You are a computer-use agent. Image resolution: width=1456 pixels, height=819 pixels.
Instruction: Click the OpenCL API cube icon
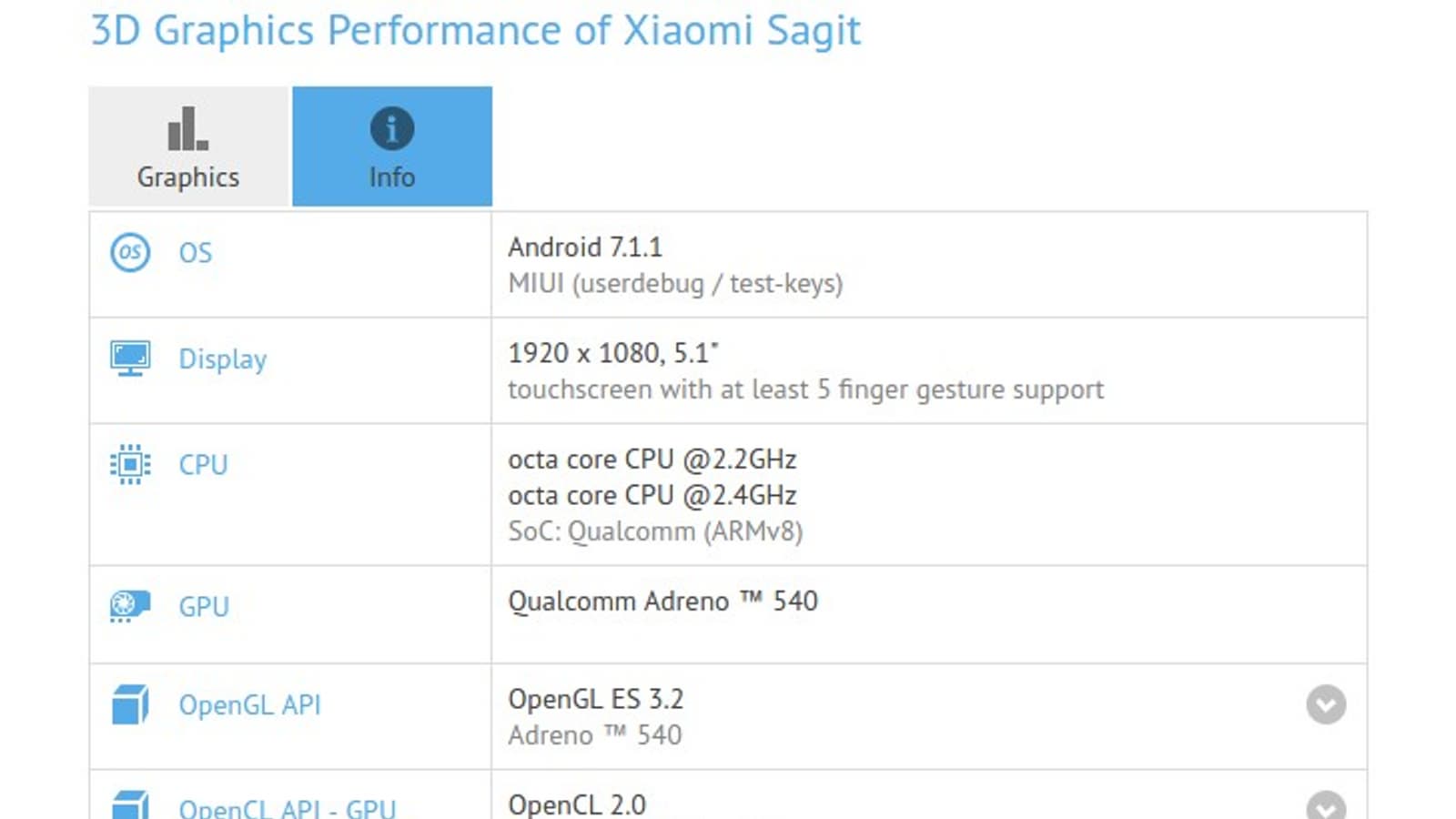[x=130, y=806]
